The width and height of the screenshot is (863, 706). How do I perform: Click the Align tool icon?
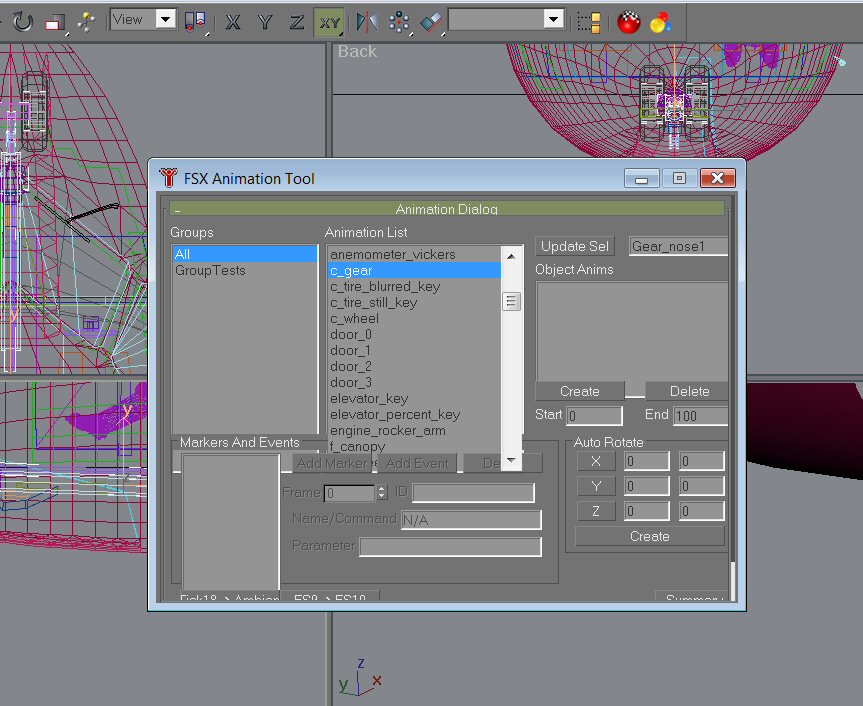pyautogui.click(x=430, y=21)
